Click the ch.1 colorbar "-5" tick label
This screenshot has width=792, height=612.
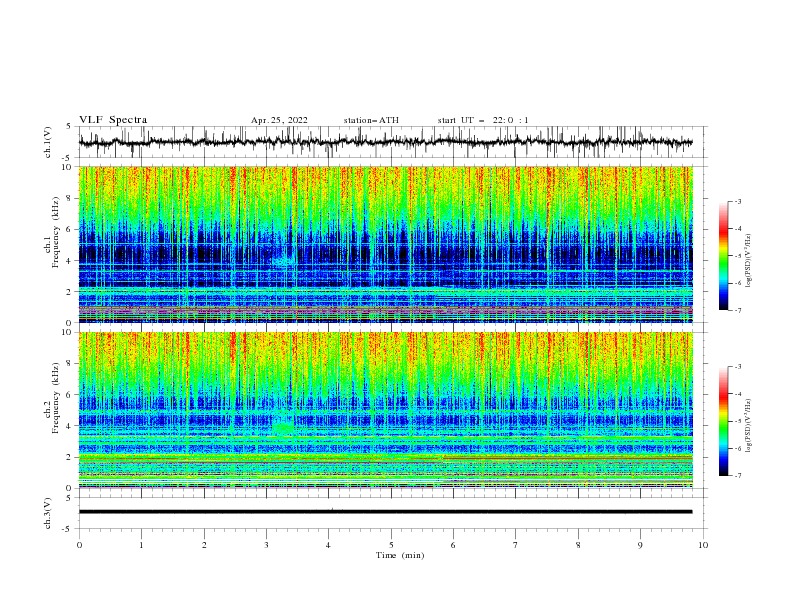tap(738, 256)
